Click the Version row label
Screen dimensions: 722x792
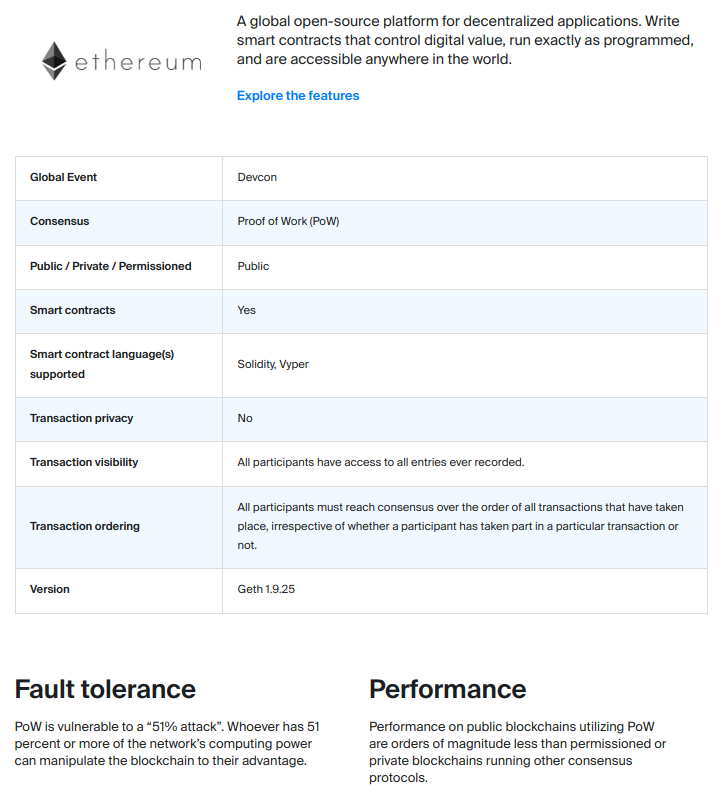[50, 589]
